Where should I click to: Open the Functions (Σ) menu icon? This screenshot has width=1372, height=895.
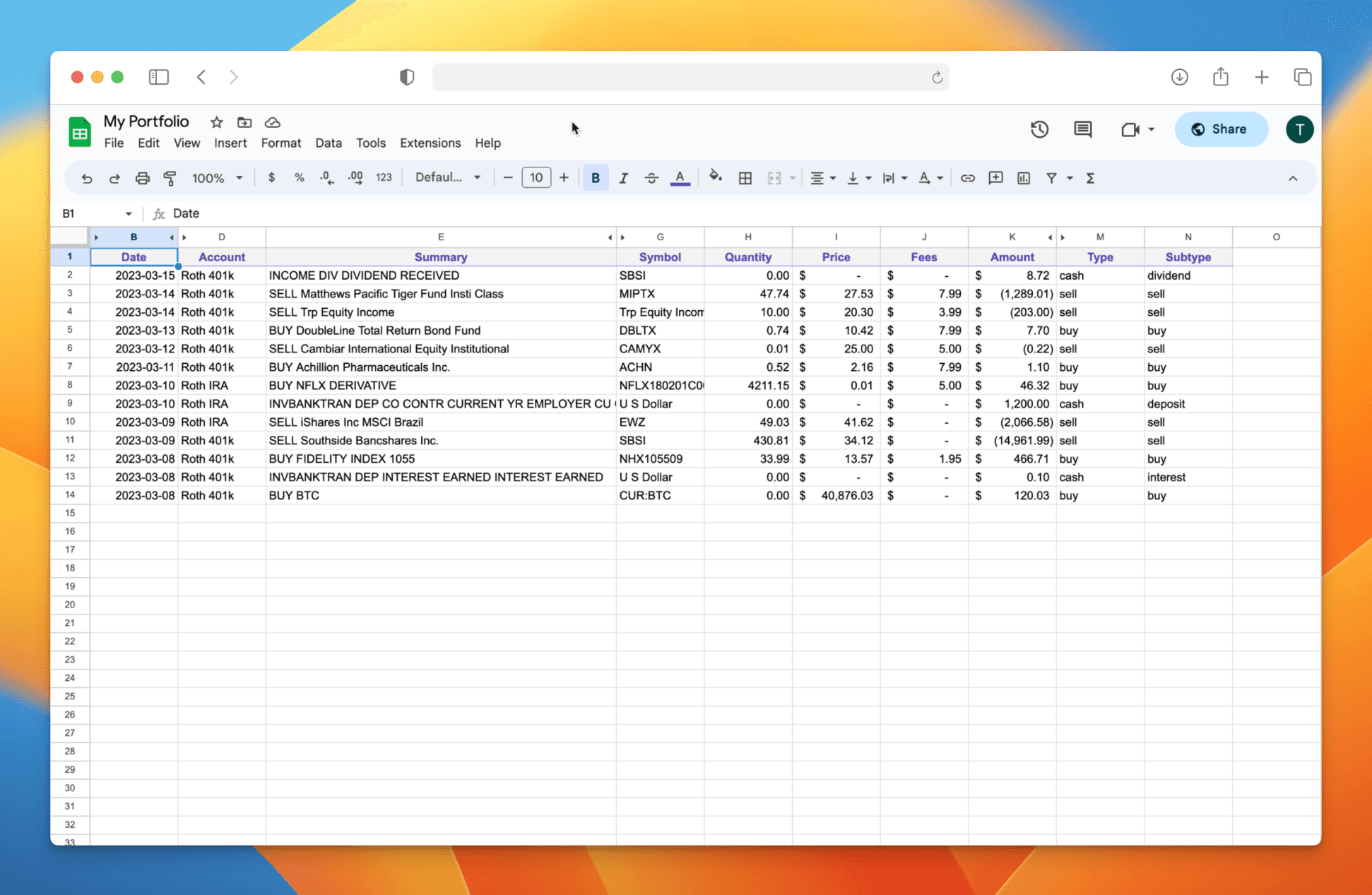point(1092,178)
